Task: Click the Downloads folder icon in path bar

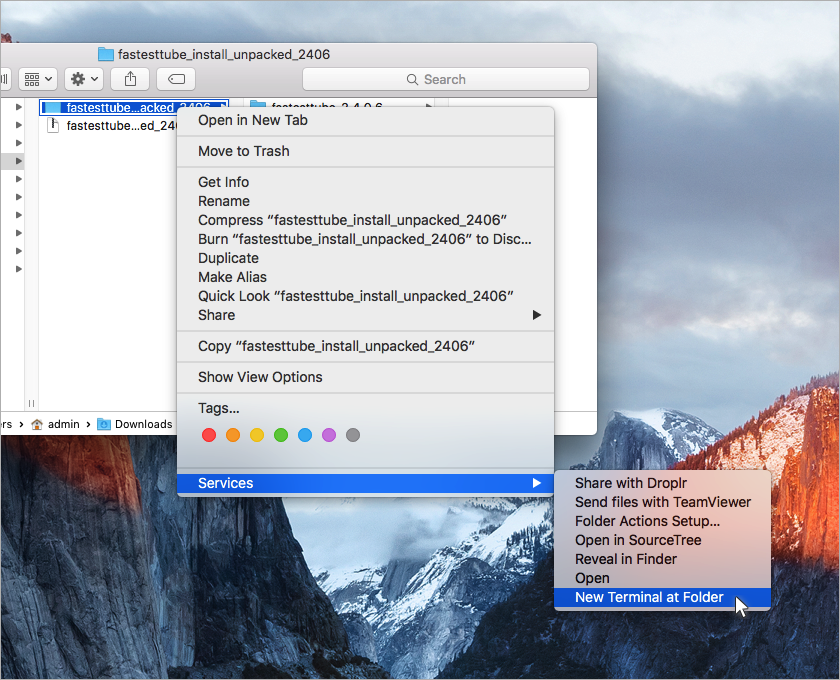Action: pos(104,424)
